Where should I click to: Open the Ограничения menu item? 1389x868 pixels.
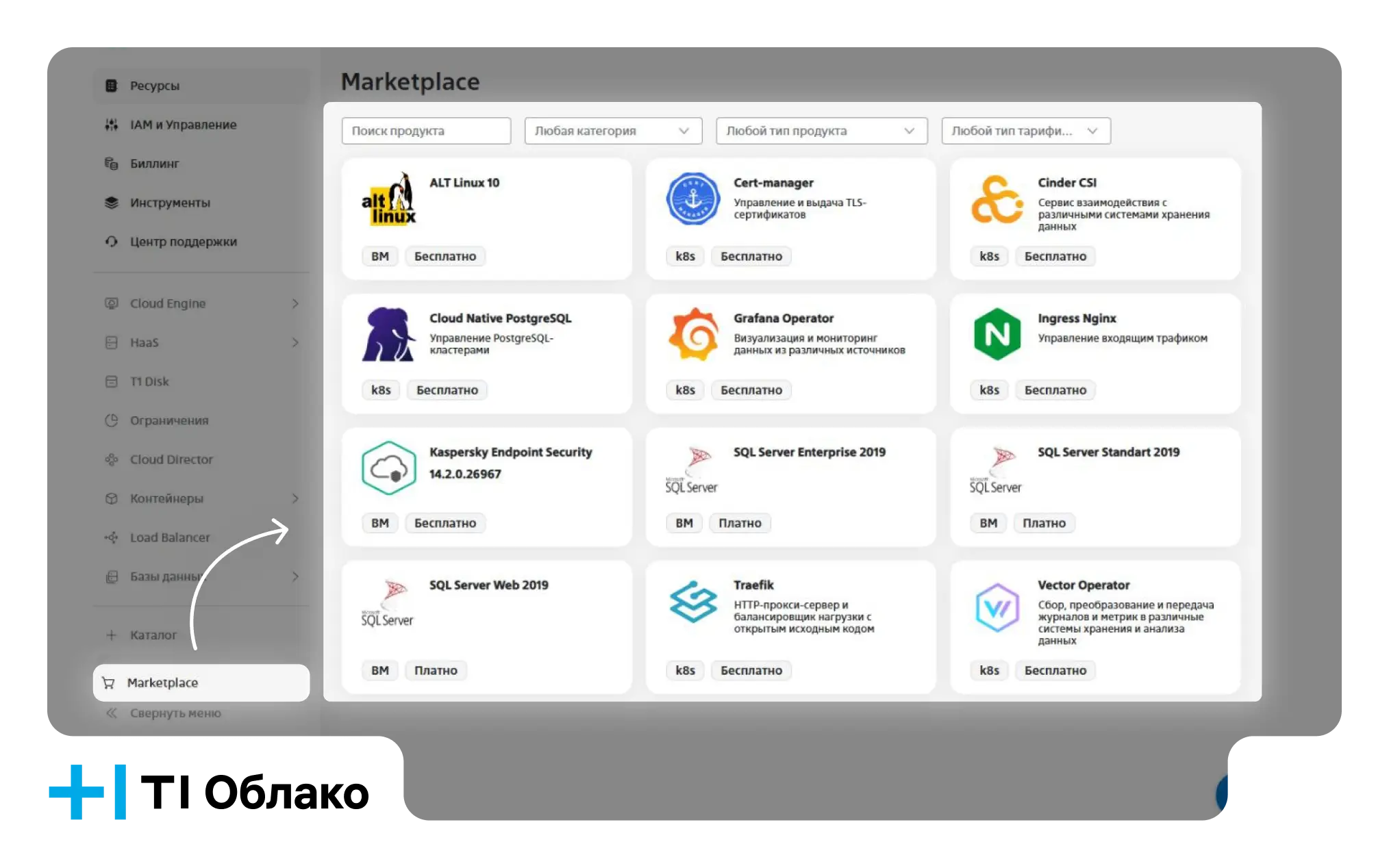pos(201,420)
